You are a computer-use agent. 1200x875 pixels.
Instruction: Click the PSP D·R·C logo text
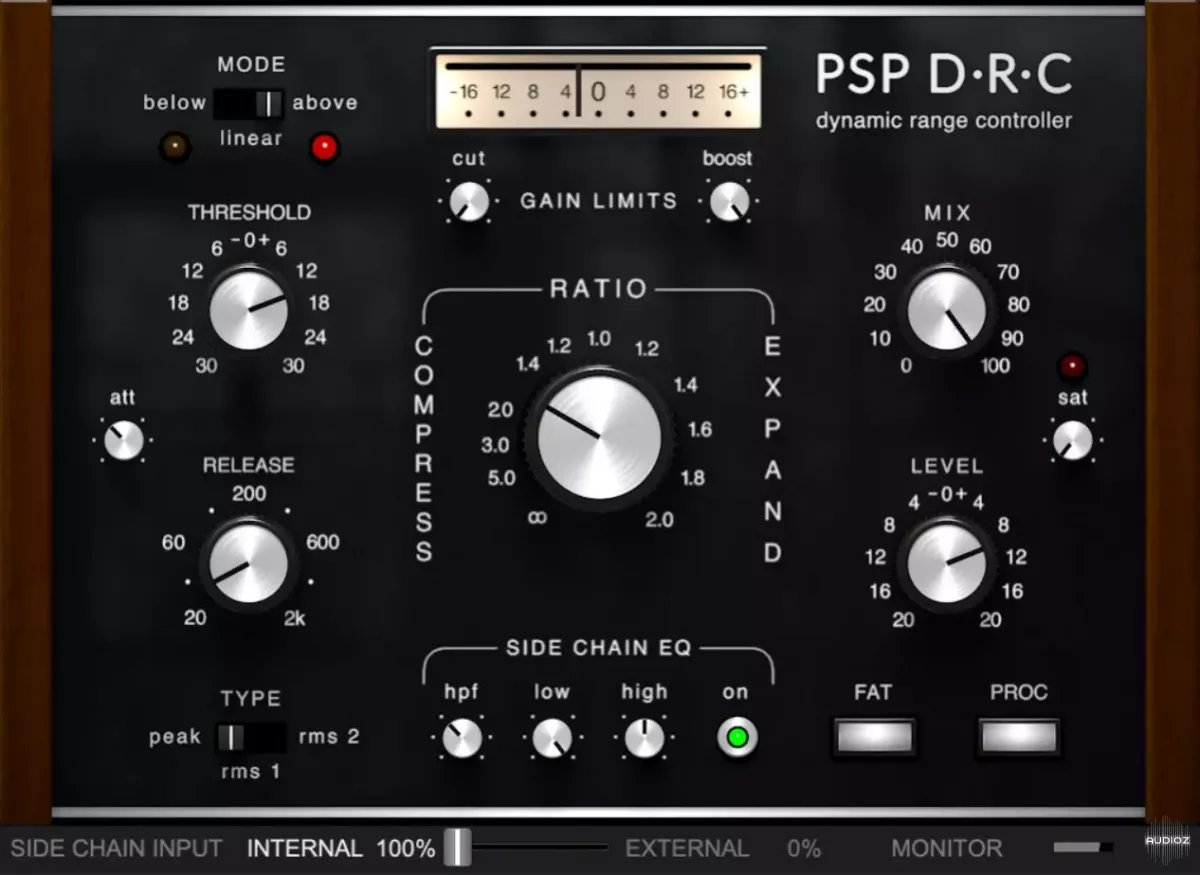point(944,74)
